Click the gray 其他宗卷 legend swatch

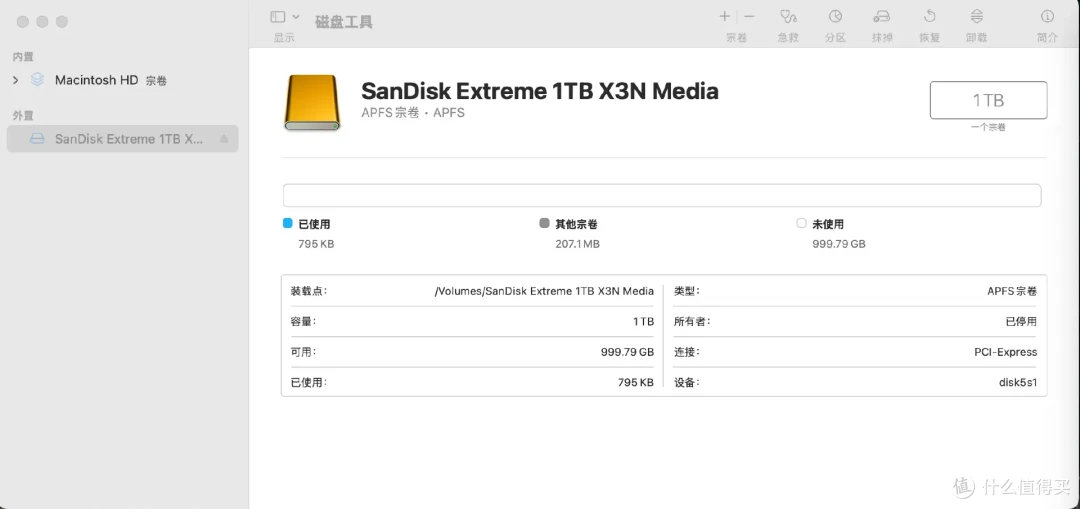tap(544, 223)
